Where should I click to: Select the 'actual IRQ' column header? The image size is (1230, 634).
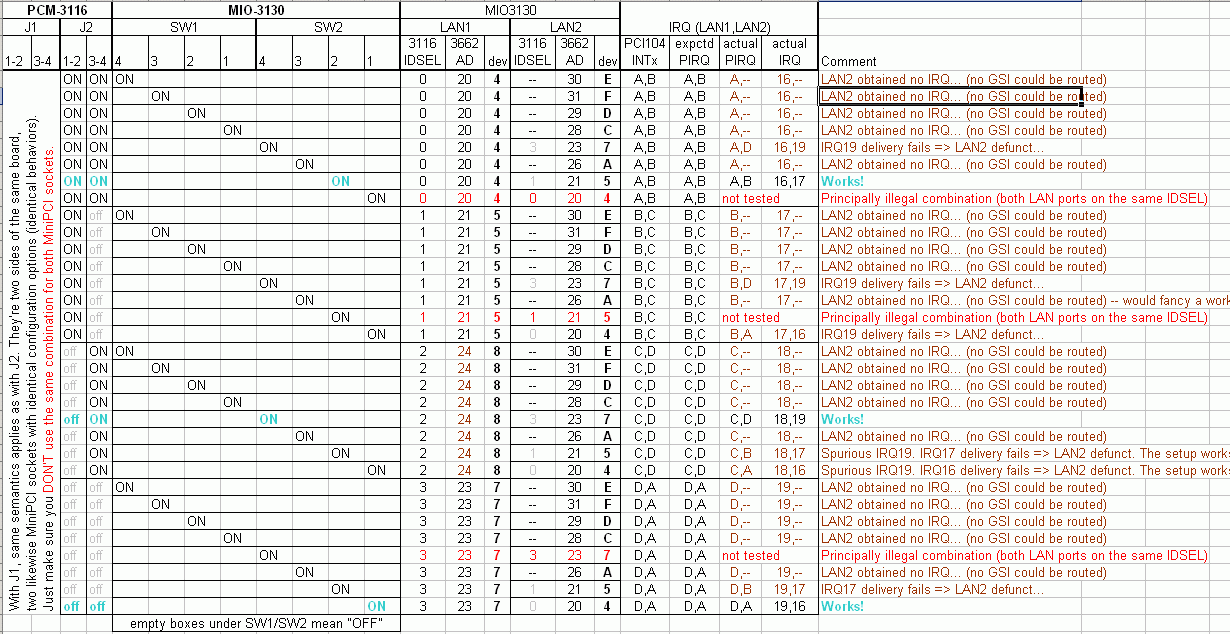(790, 52)
